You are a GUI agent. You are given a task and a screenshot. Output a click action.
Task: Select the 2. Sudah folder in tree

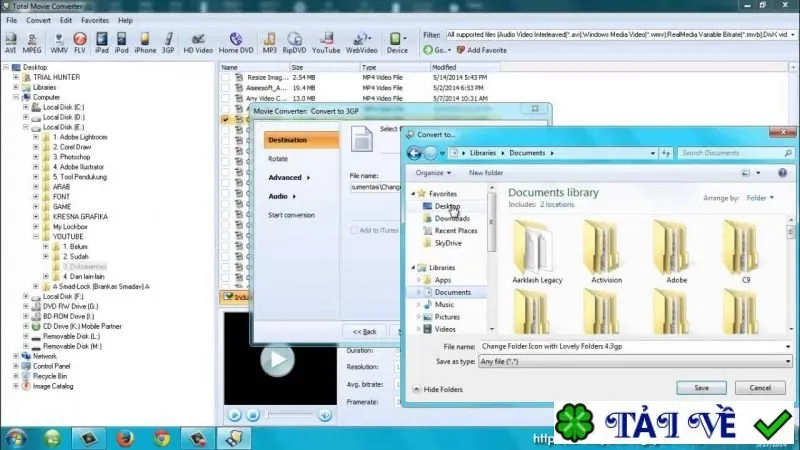click(76, 257)
